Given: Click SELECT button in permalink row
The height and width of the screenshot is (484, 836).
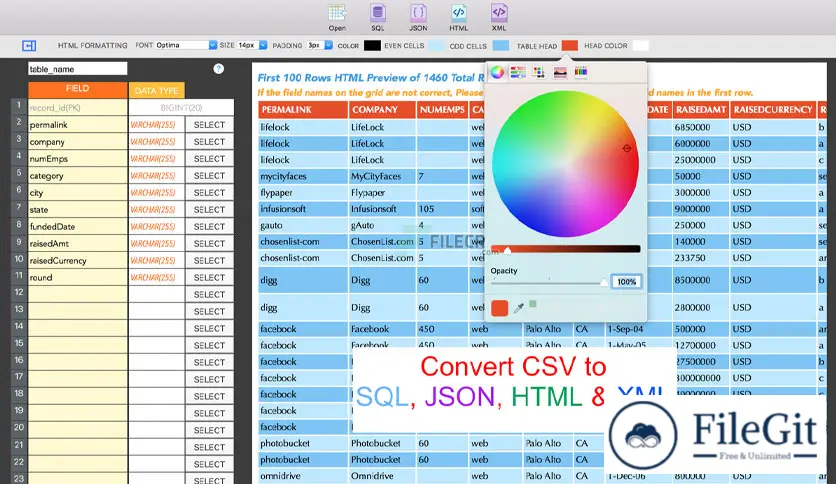Looking at the screenshot, I should pyautogui.click(x=210, y=125).
